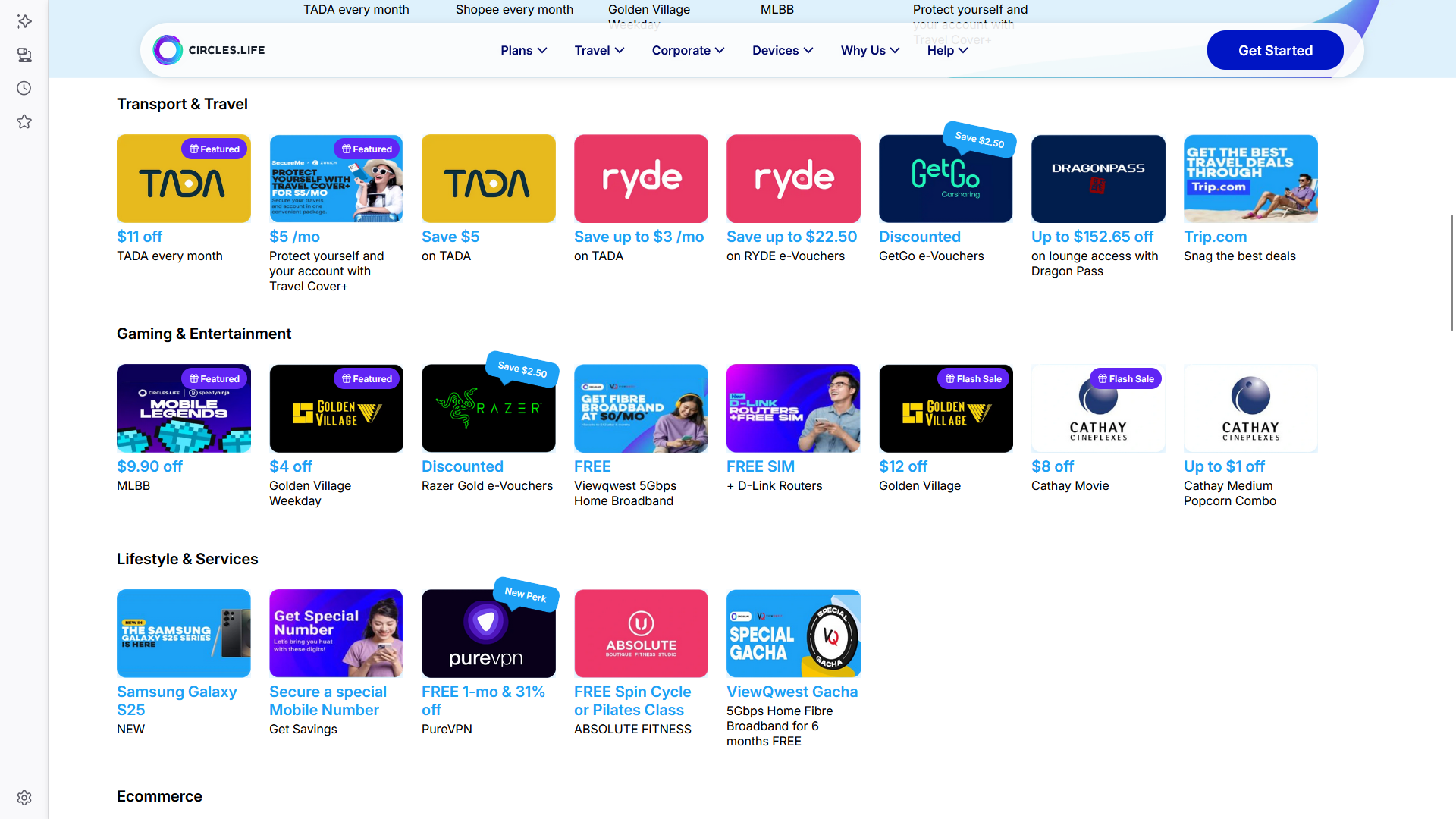Click the 'FREE SIM' D-Link link
Screen dimensions: 1456x819
point(761,466)
